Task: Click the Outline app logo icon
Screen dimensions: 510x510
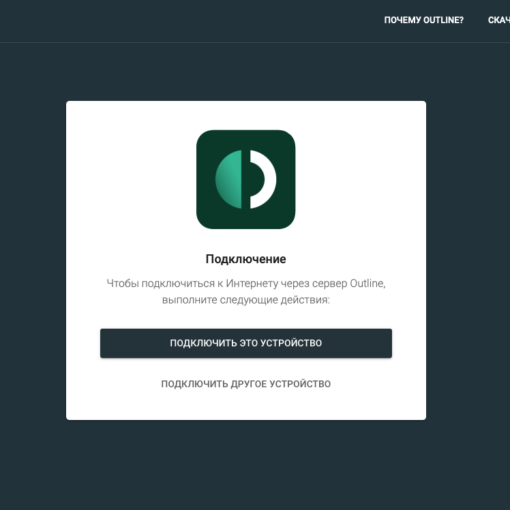Action: pos(246,179)
